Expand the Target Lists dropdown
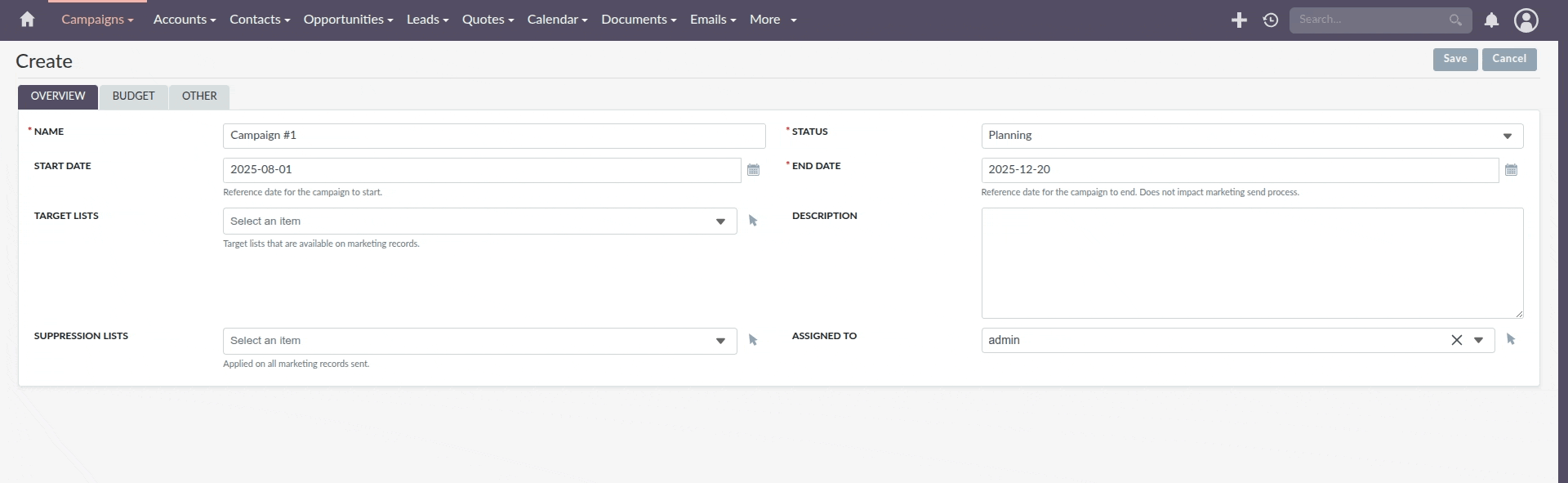Viewport: 1568px width, 483px height. coord(720,221)
